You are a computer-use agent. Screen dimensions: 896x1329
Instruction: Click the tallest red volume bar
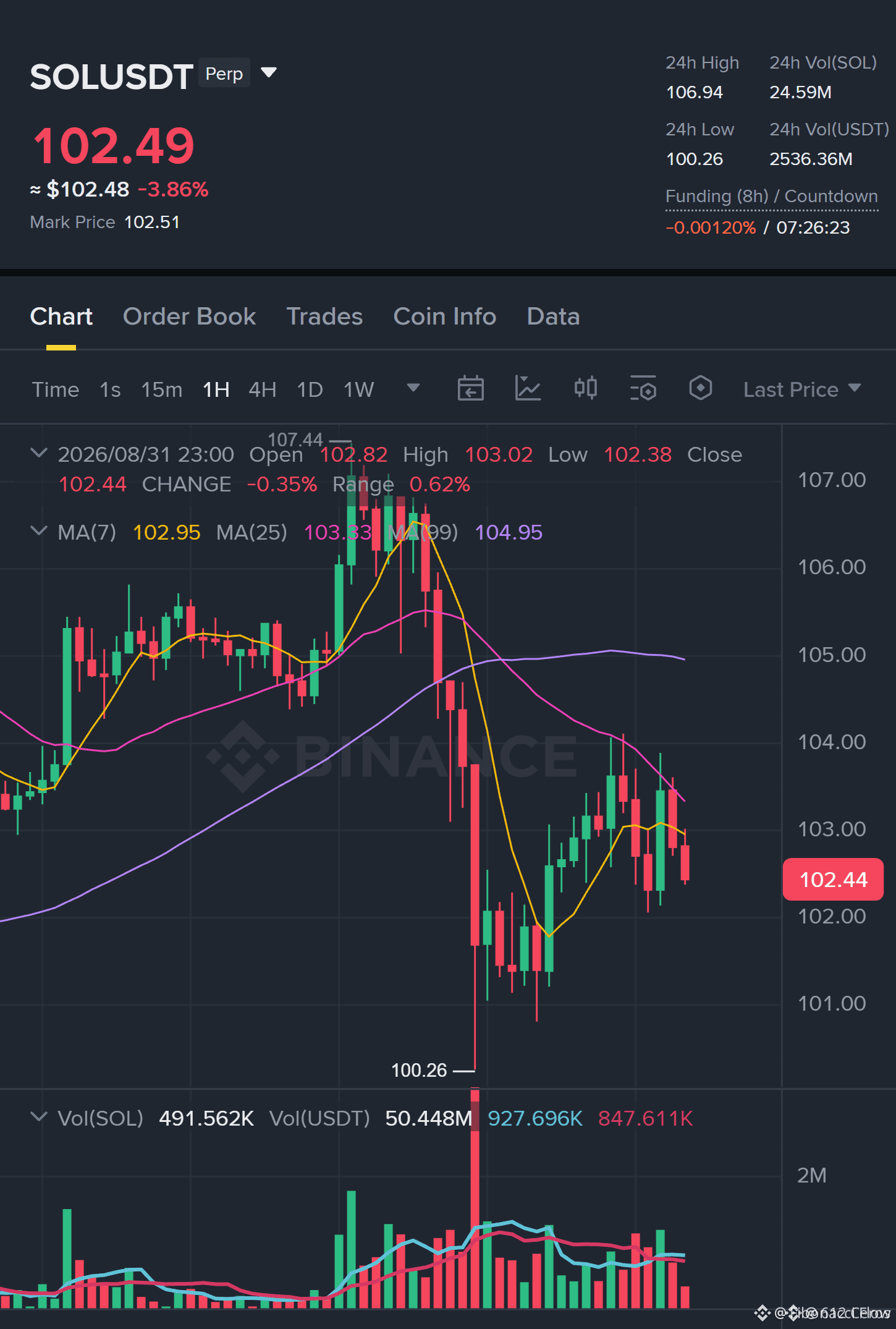pyautogui.click(x=475, y=1199)
